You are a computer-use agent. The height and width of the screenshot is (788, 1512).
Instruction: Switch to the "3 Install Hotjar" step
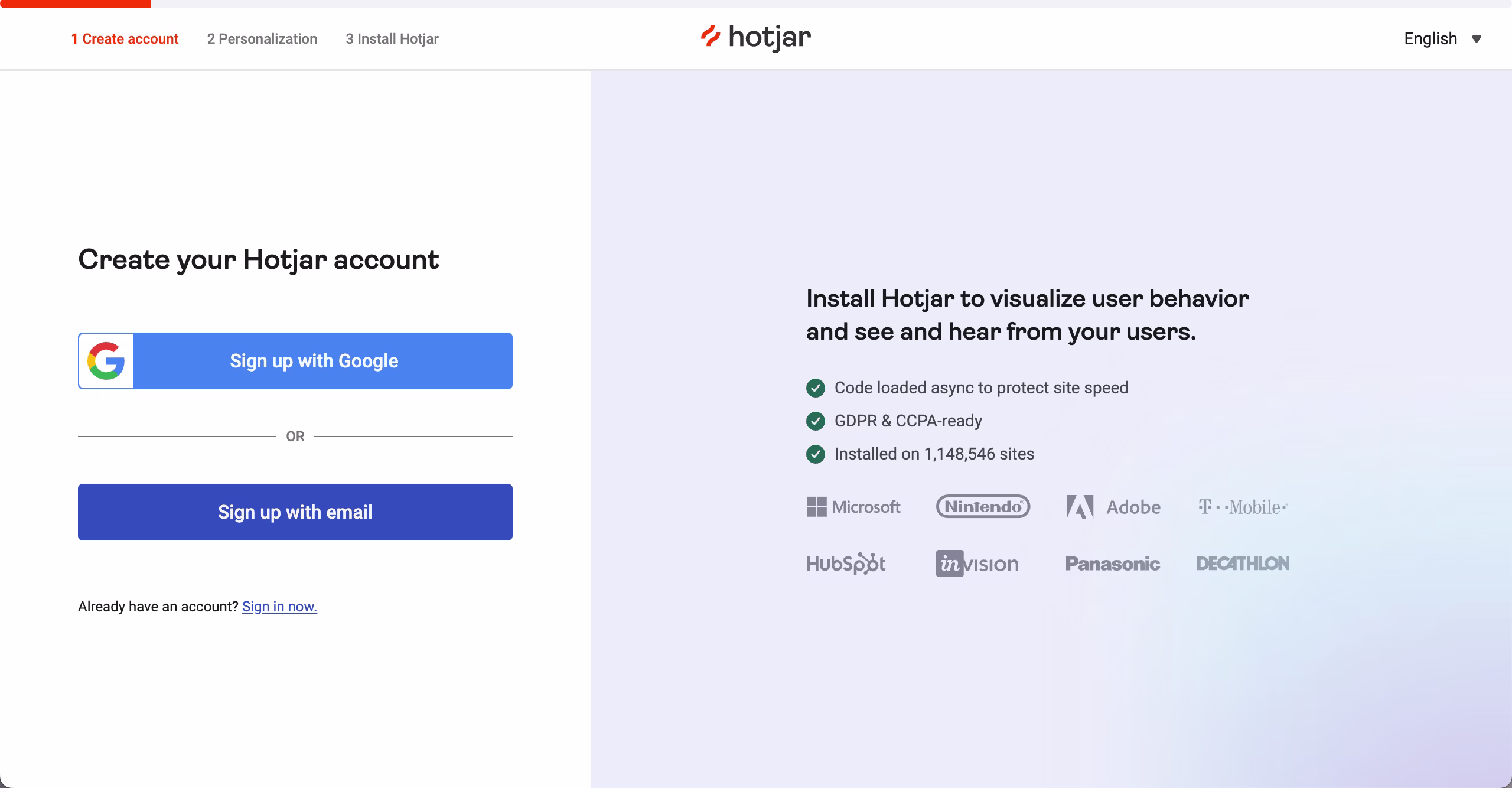pos(392,38)
